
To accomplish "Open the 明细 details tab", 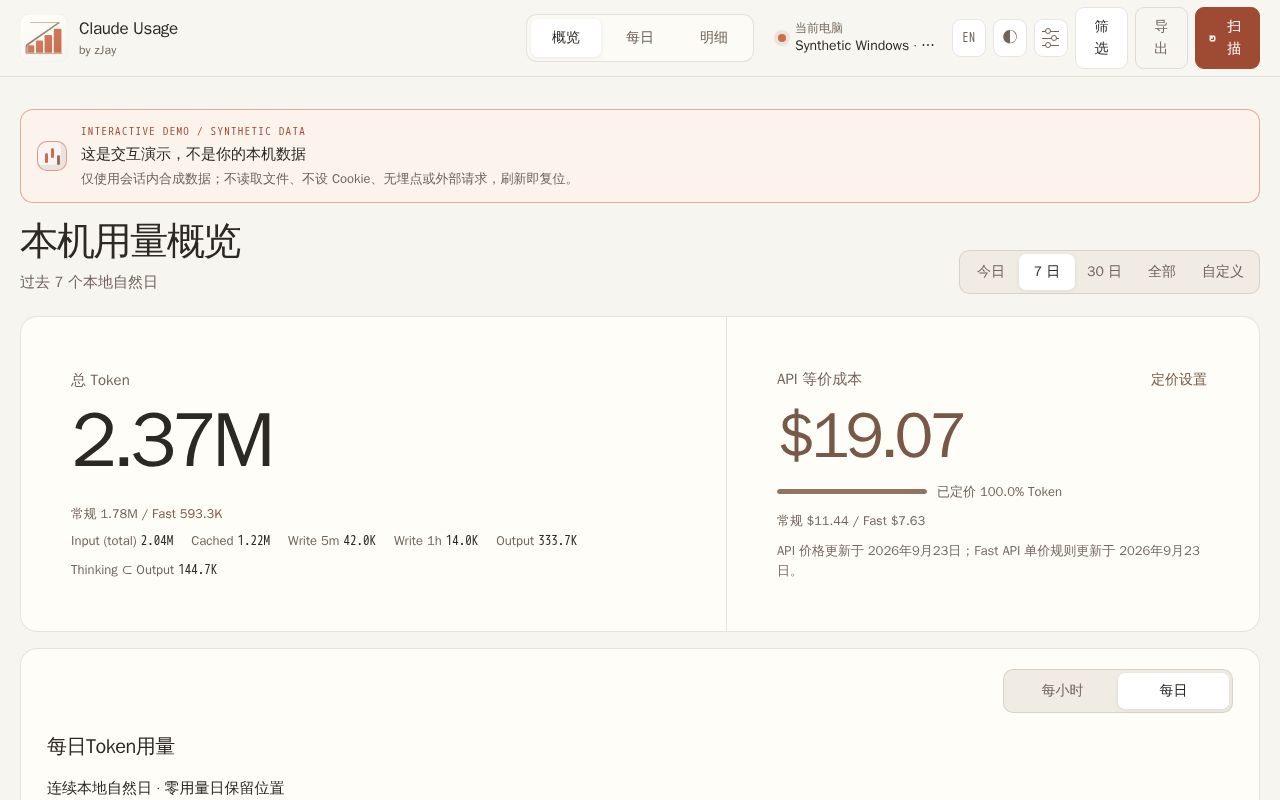I will tap(714, 38).
